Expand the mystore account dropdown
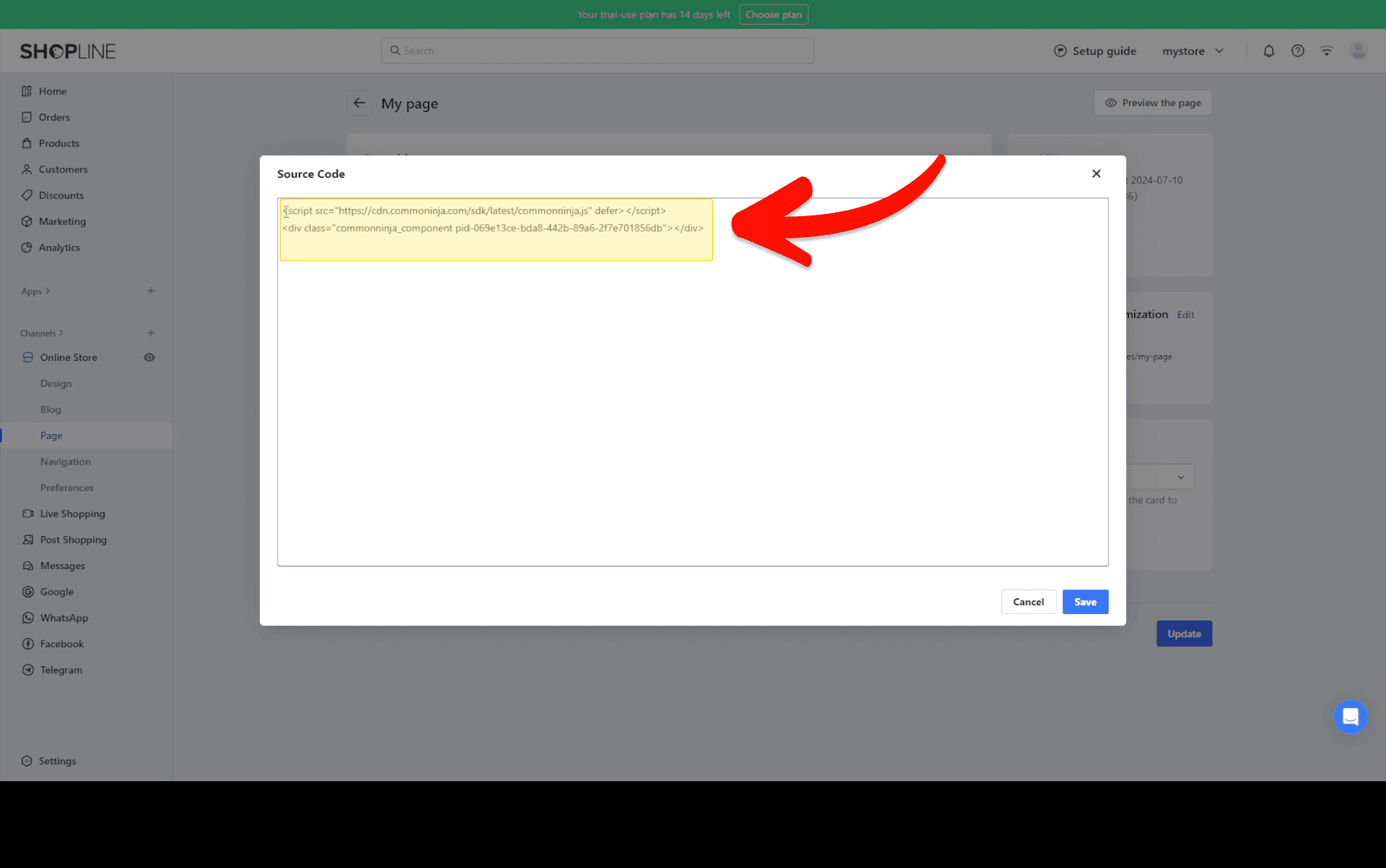The height and width of the screenshot is (868, 1386). pos(1193,51)
